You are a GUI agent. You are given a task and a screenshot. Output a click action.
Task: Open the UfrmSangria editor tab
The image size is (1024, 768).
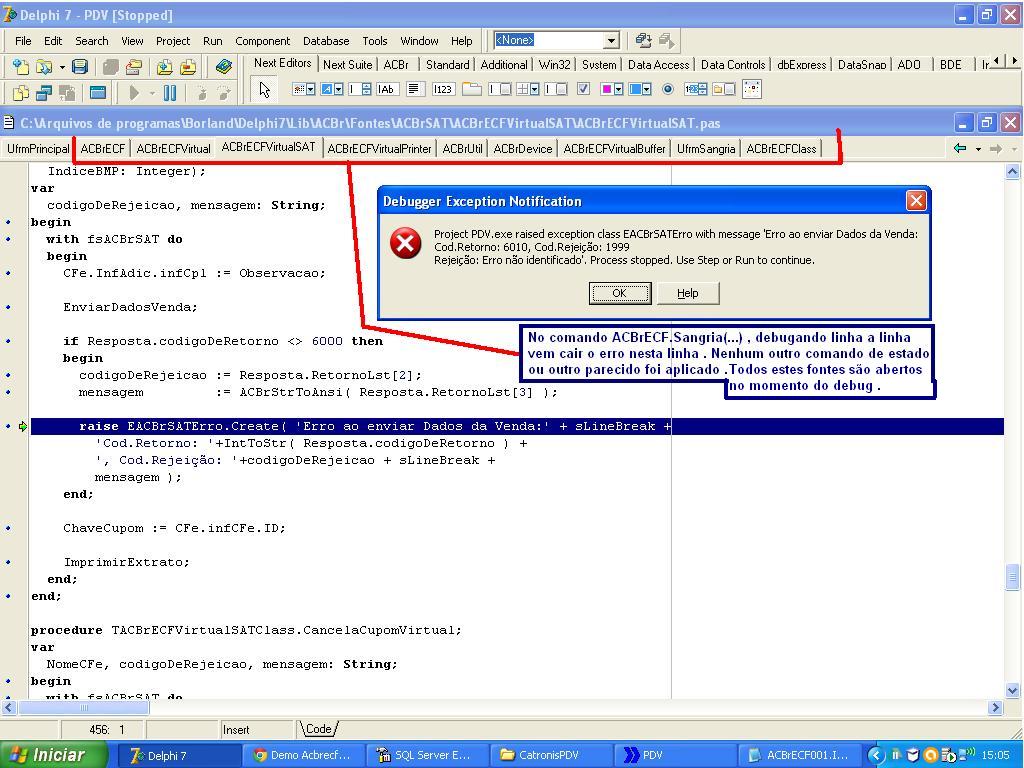(706, 149)
